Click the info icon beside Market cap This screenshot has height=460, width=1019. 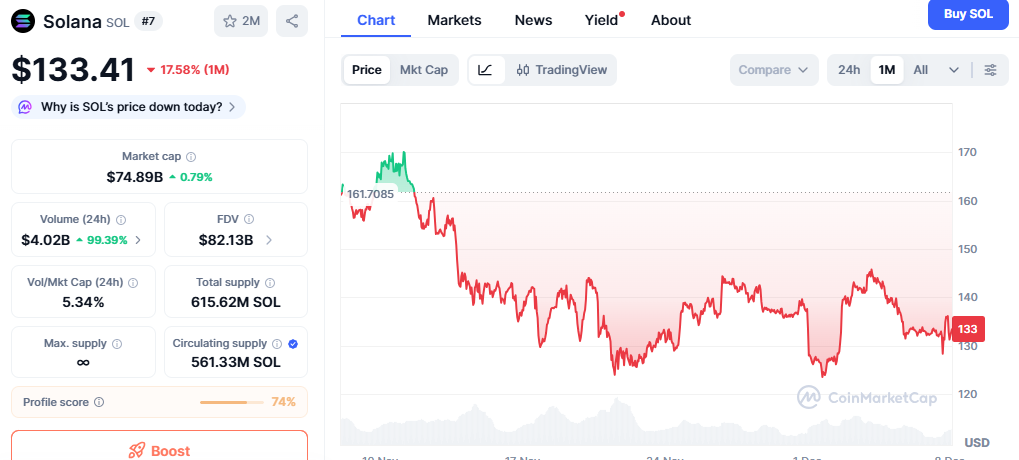pyautogui.click(x=191, y=157)
